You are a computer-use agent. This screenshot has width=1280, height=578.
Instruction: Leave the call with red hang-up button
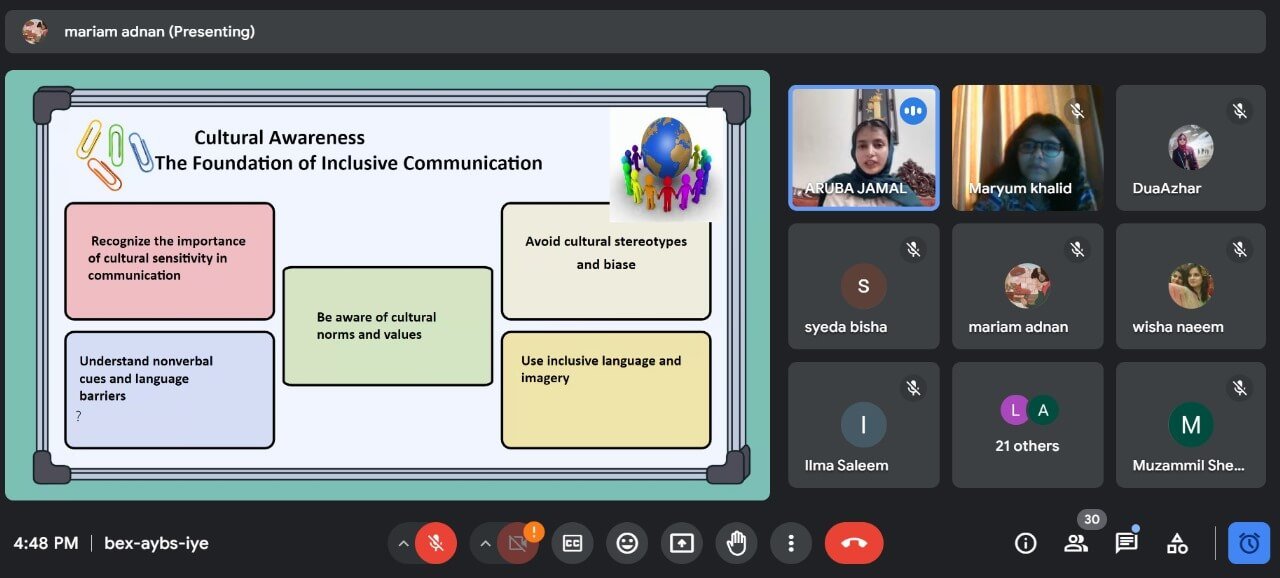coord(853,543)
